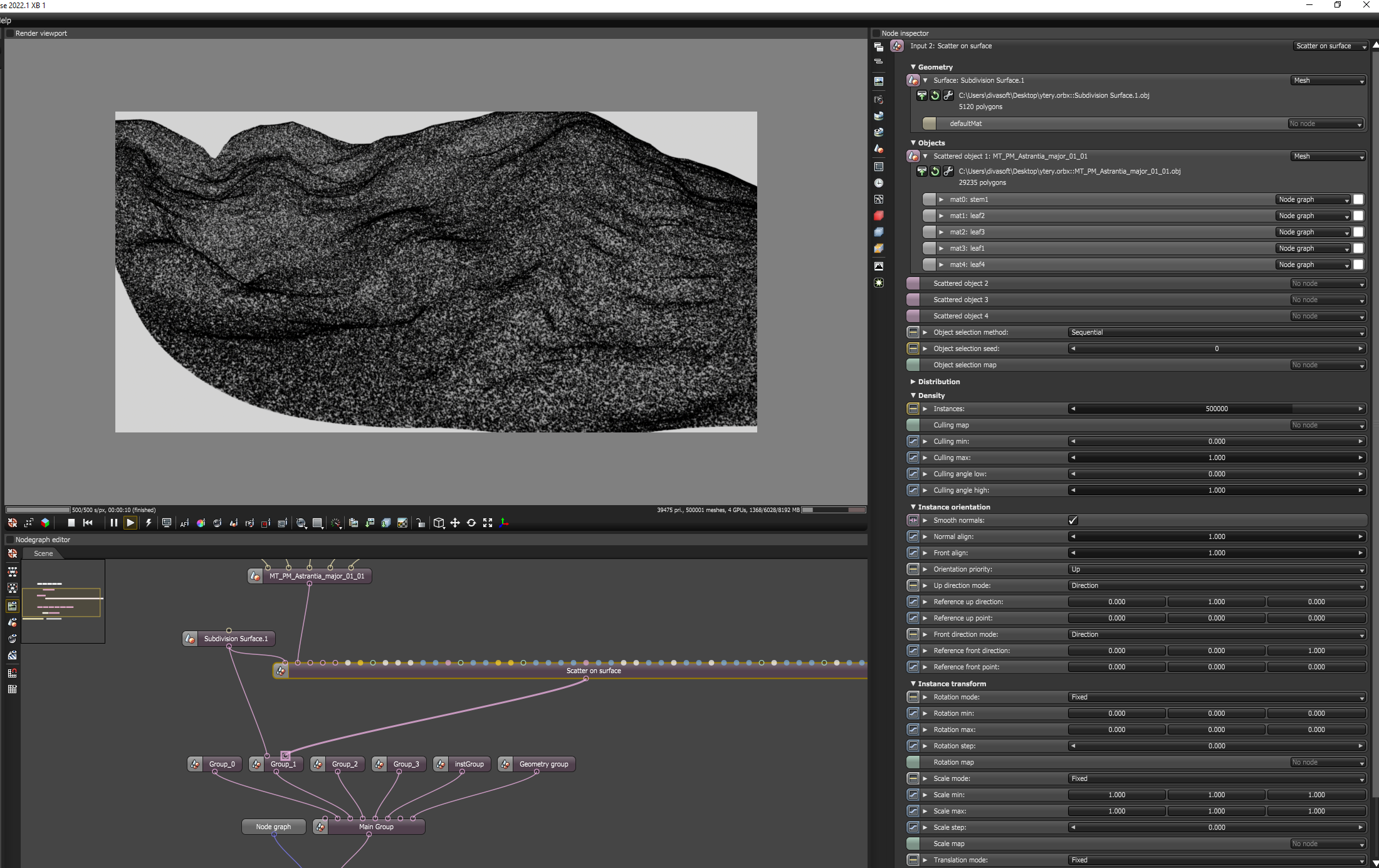Expand the Distribution section
Viewport: 1379px width, 868px height.
coord(938,382)
